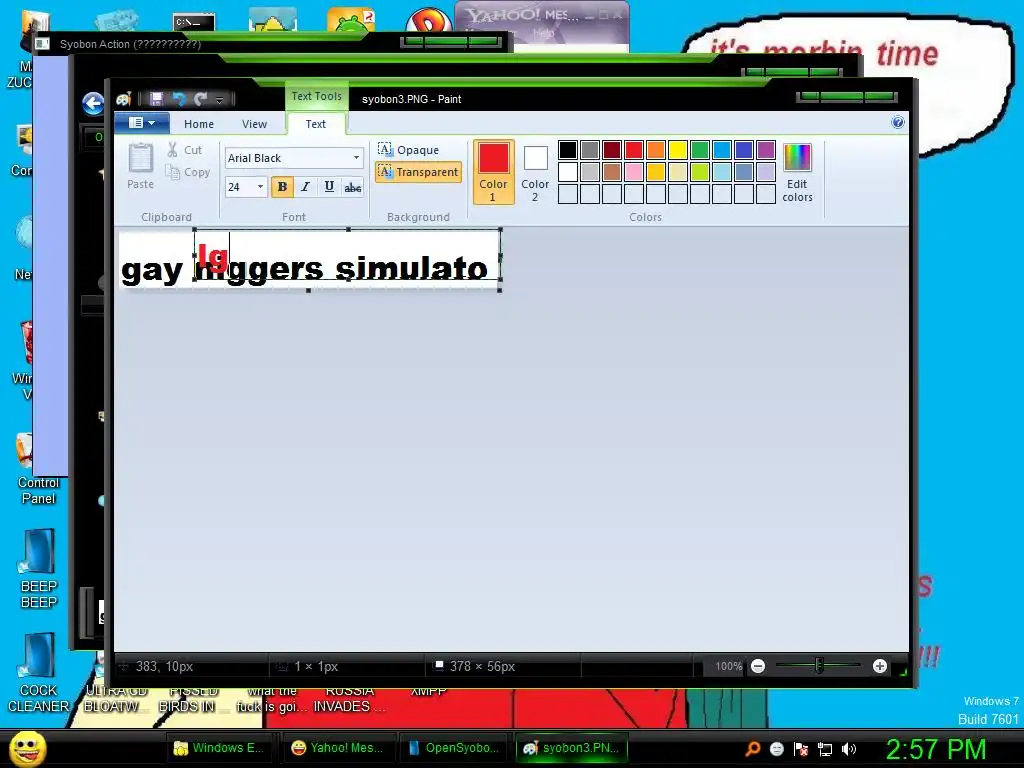
Task: Click the Paint palette icon in title bar
Action: coord(124,99)
